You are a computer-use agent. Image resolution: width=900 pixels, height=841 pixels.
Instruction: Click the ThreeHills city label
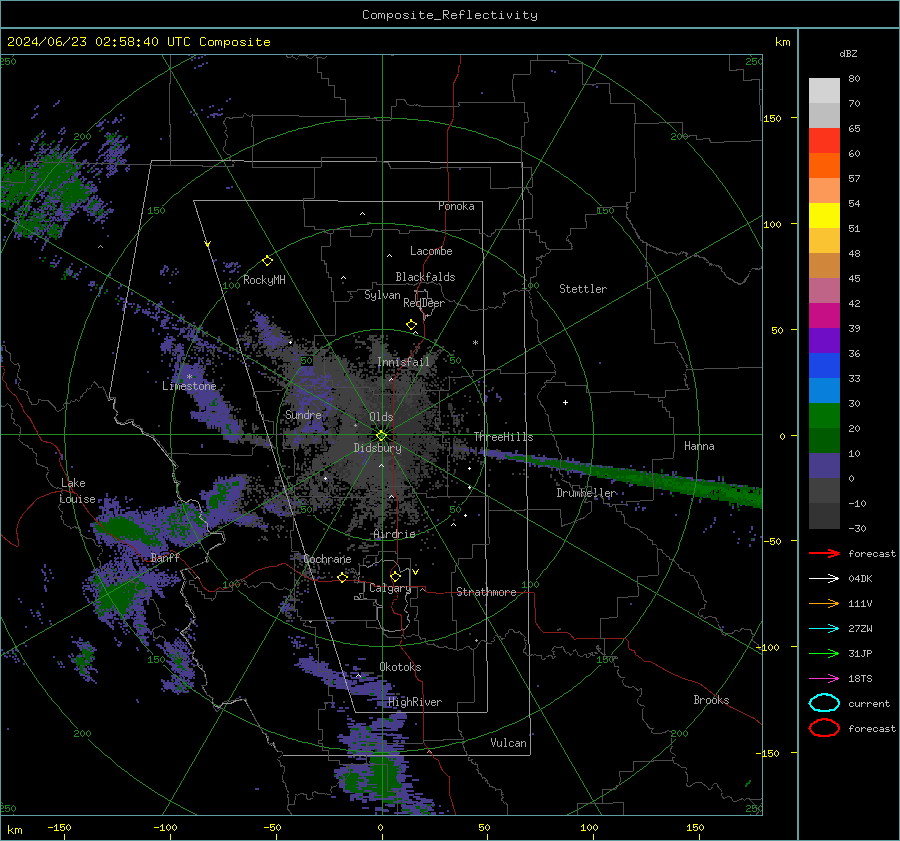503,437
